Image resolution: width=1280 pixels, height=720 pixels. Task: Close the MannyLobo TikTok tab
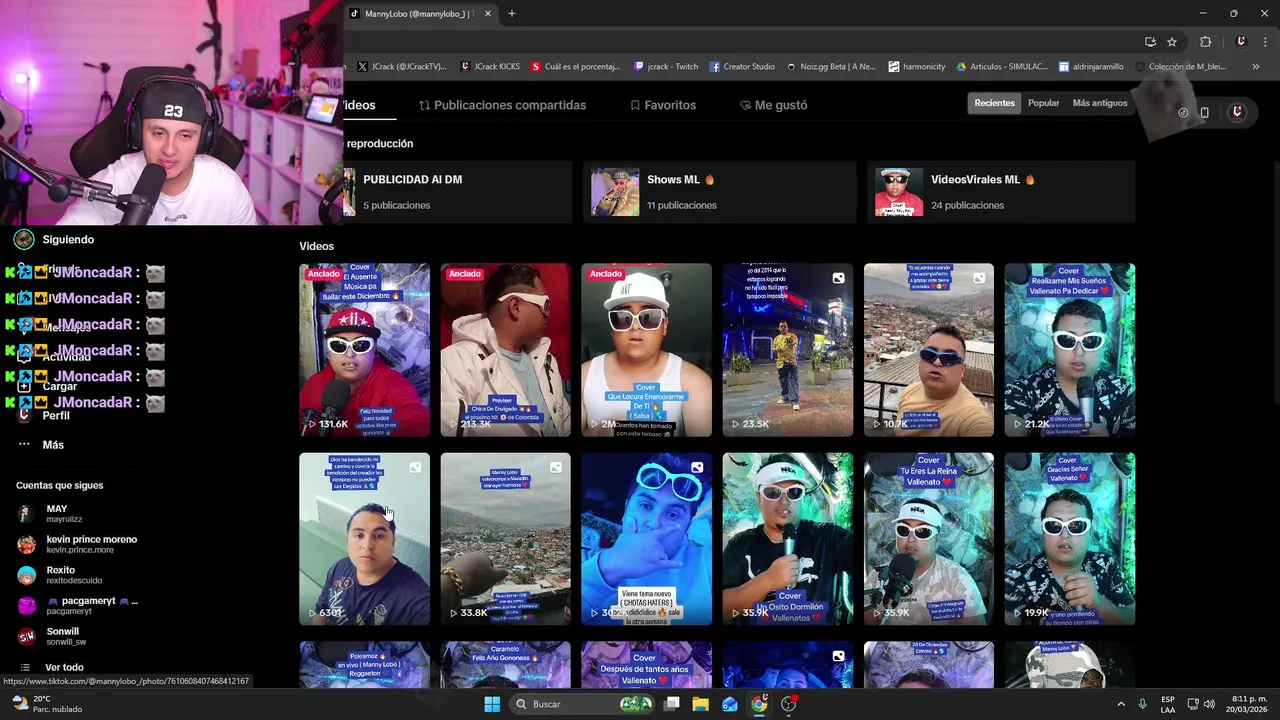point(488,14)
